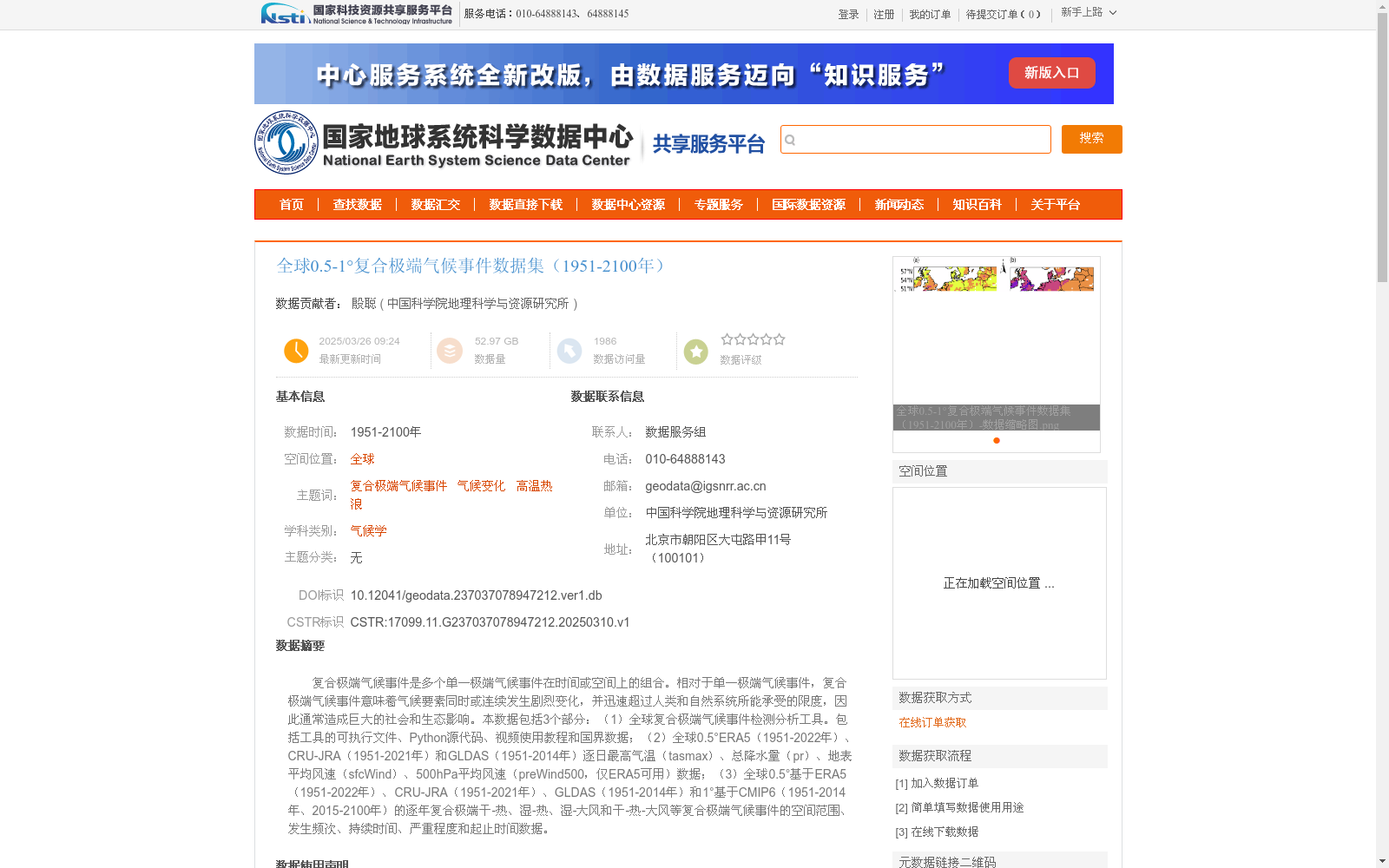
Task: Click the dataset title 全球0.5-1°复合极端气候事件数据集
Action: click(471, 266)
